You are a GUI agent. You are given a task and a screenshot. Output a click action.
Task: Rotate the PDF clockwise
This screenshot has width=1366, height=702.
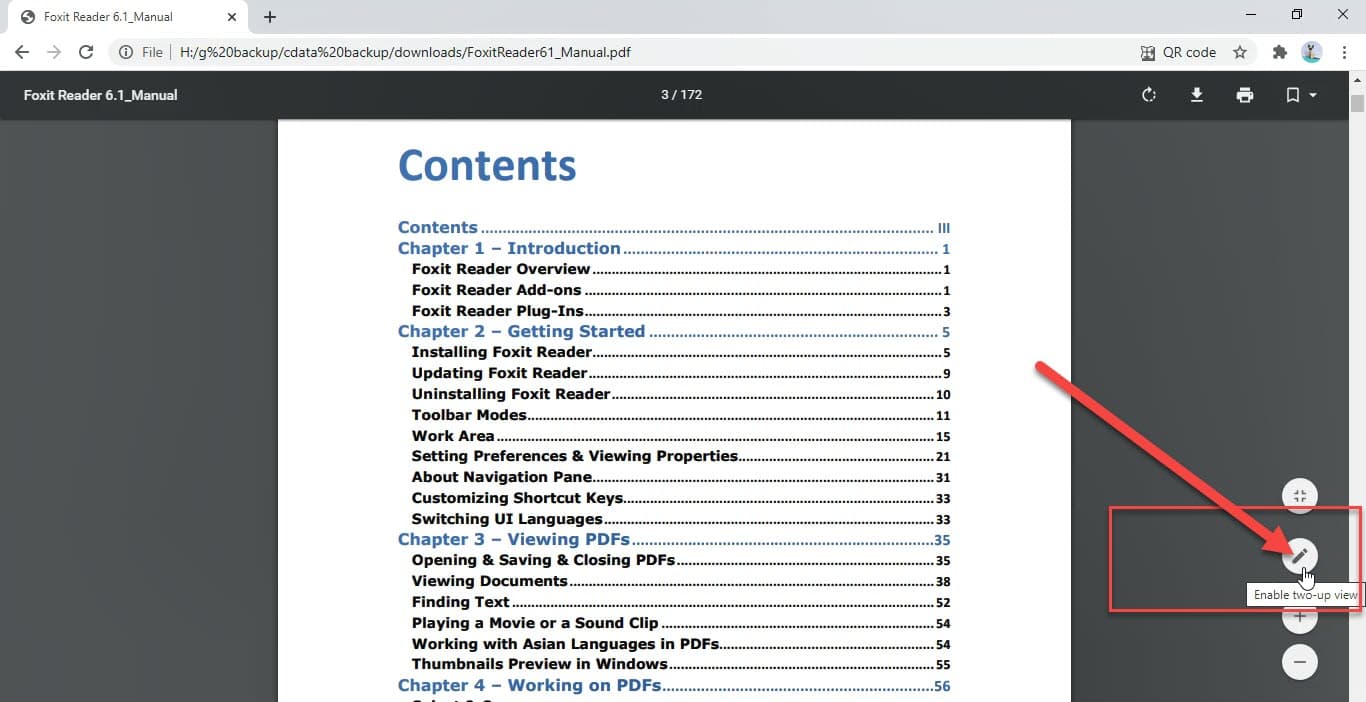click(x=1149, y=95)
